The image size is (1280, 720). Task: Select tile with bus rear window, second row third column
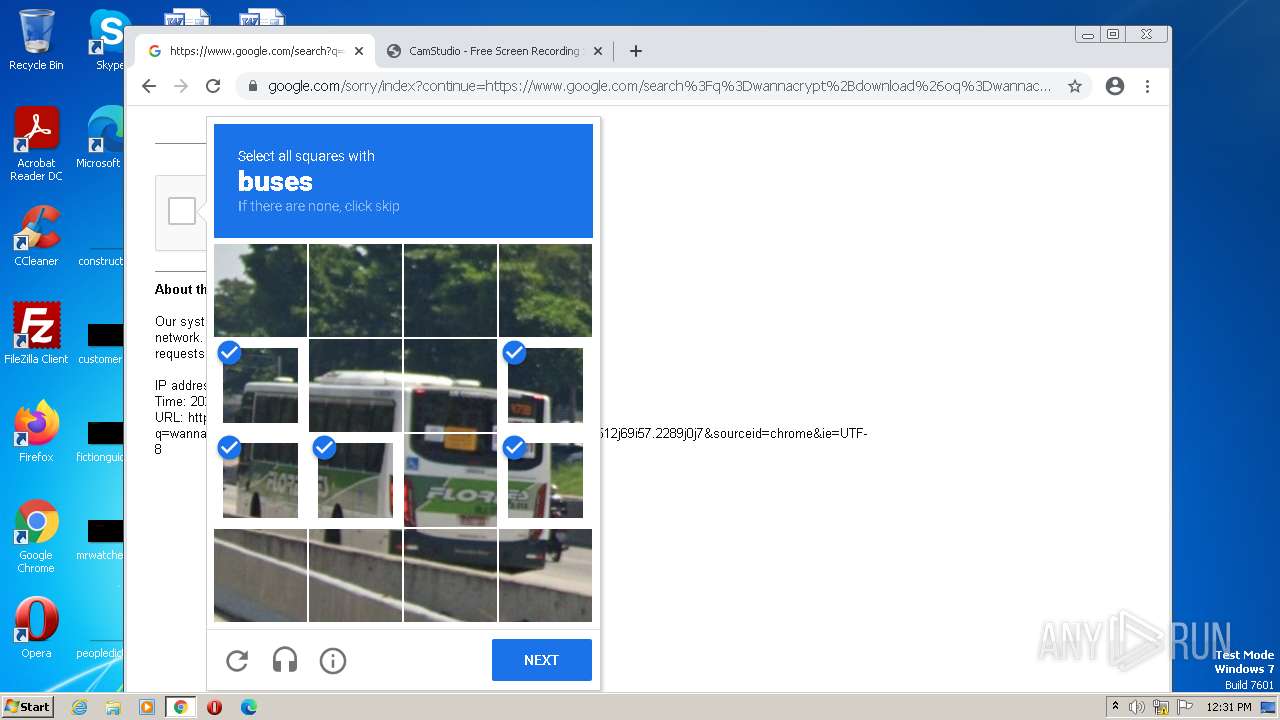coord(450,385)
